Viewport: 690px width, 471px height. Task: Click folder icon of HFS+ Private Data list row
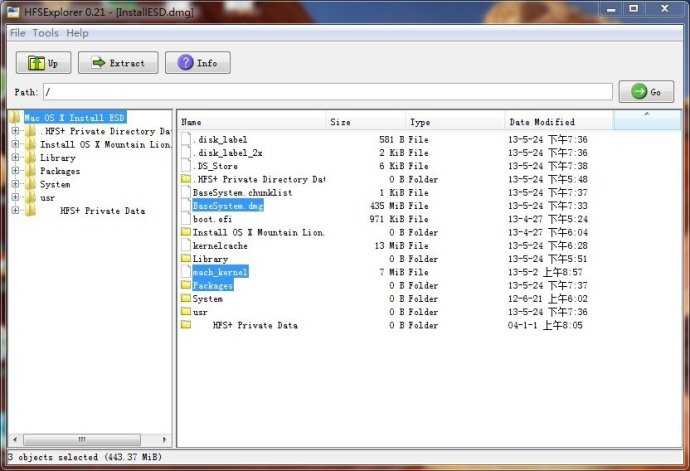click(186, 325)
